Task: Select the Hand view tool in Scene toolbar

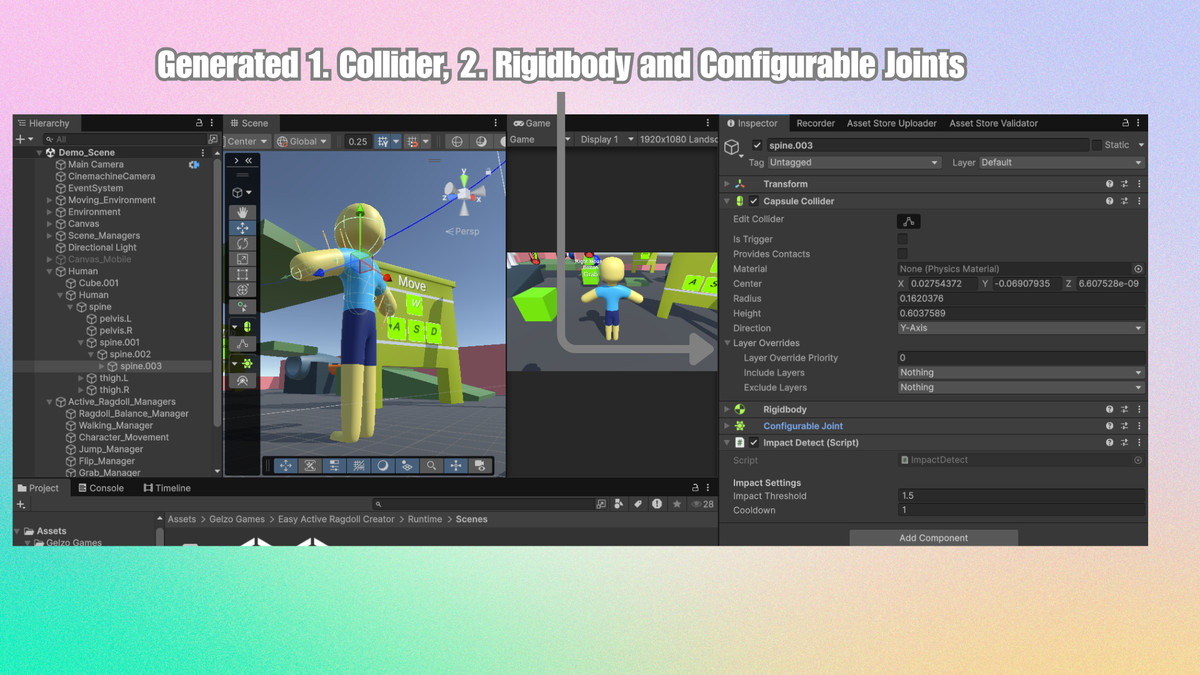Action: 243,212
